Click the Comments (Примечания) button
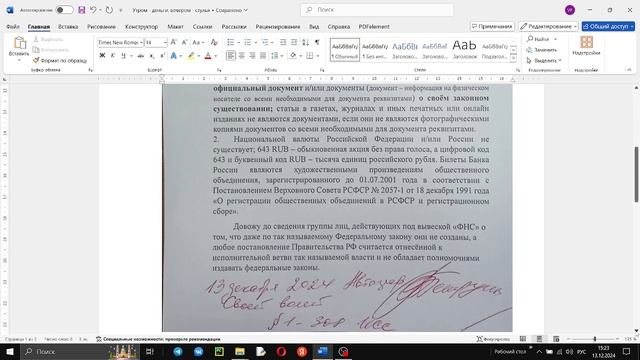The width and height of the screenshot is (640, 360). pyautogui.click(x=492, y=26)
